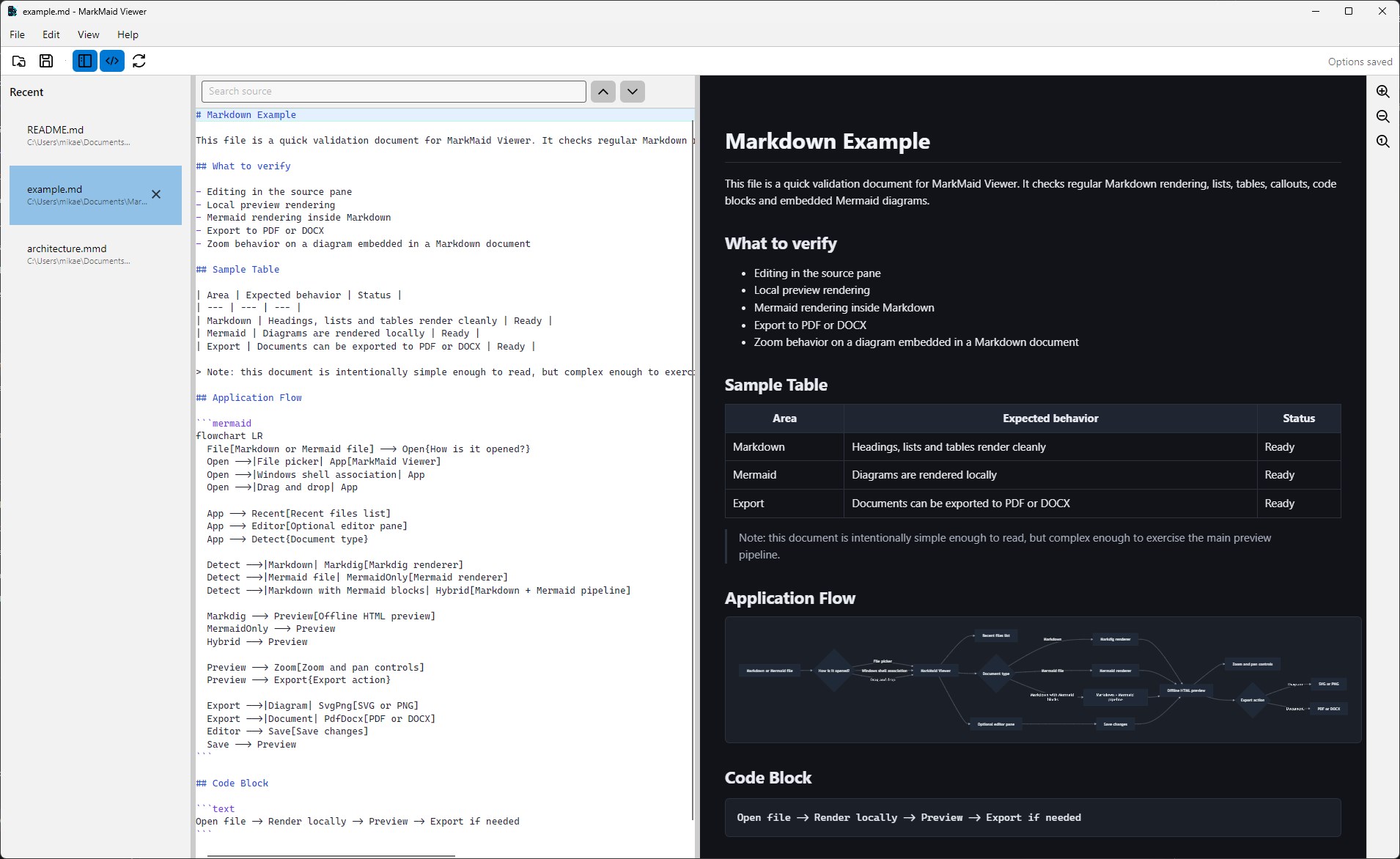The image size is (1400, 859).
Task: Zoom out of the preview
Action: (x=1382, y=117)
